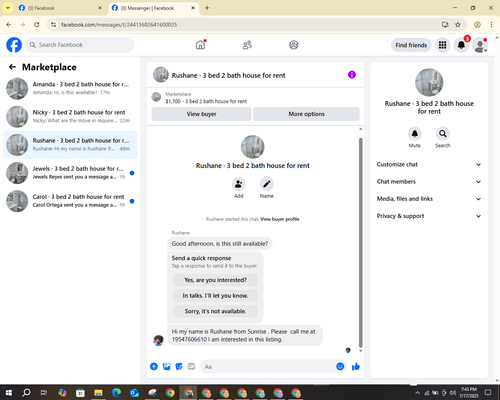Click the Name pencil icon to rename chat
The height and width of the screenshot is (400, 500).
click(267, 184)
